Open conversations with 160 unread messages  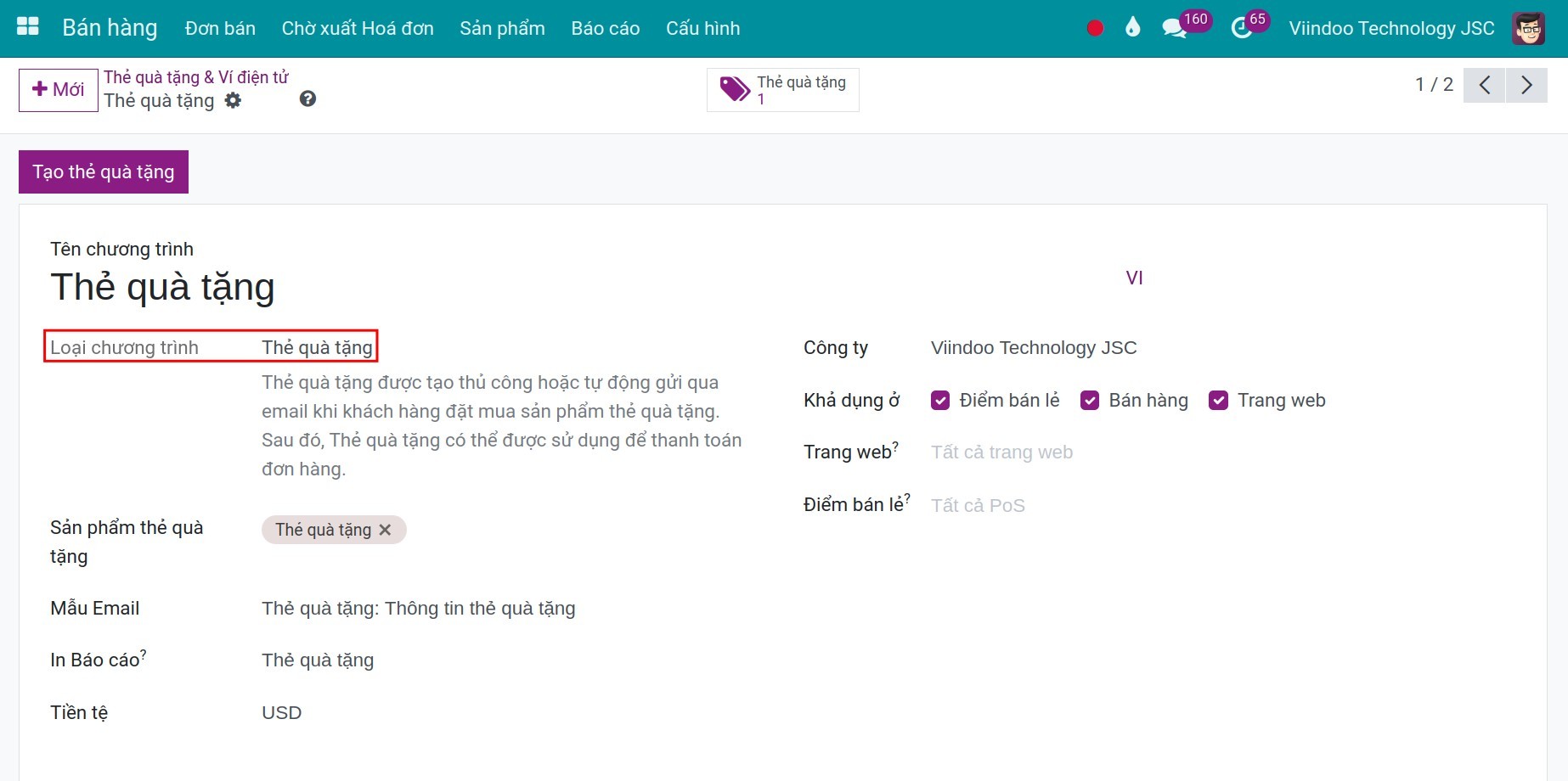coord(1175,28)
